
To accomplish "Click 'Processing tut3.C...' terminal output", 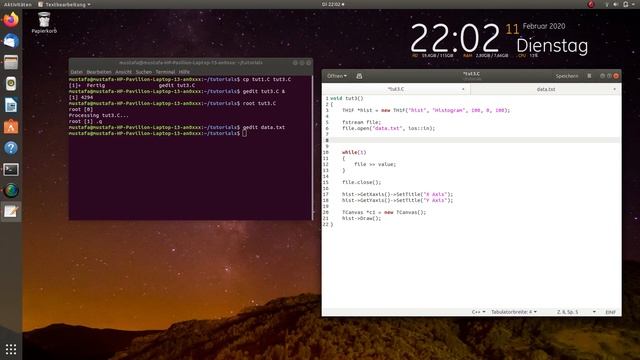I will click(x=98, y=116).
